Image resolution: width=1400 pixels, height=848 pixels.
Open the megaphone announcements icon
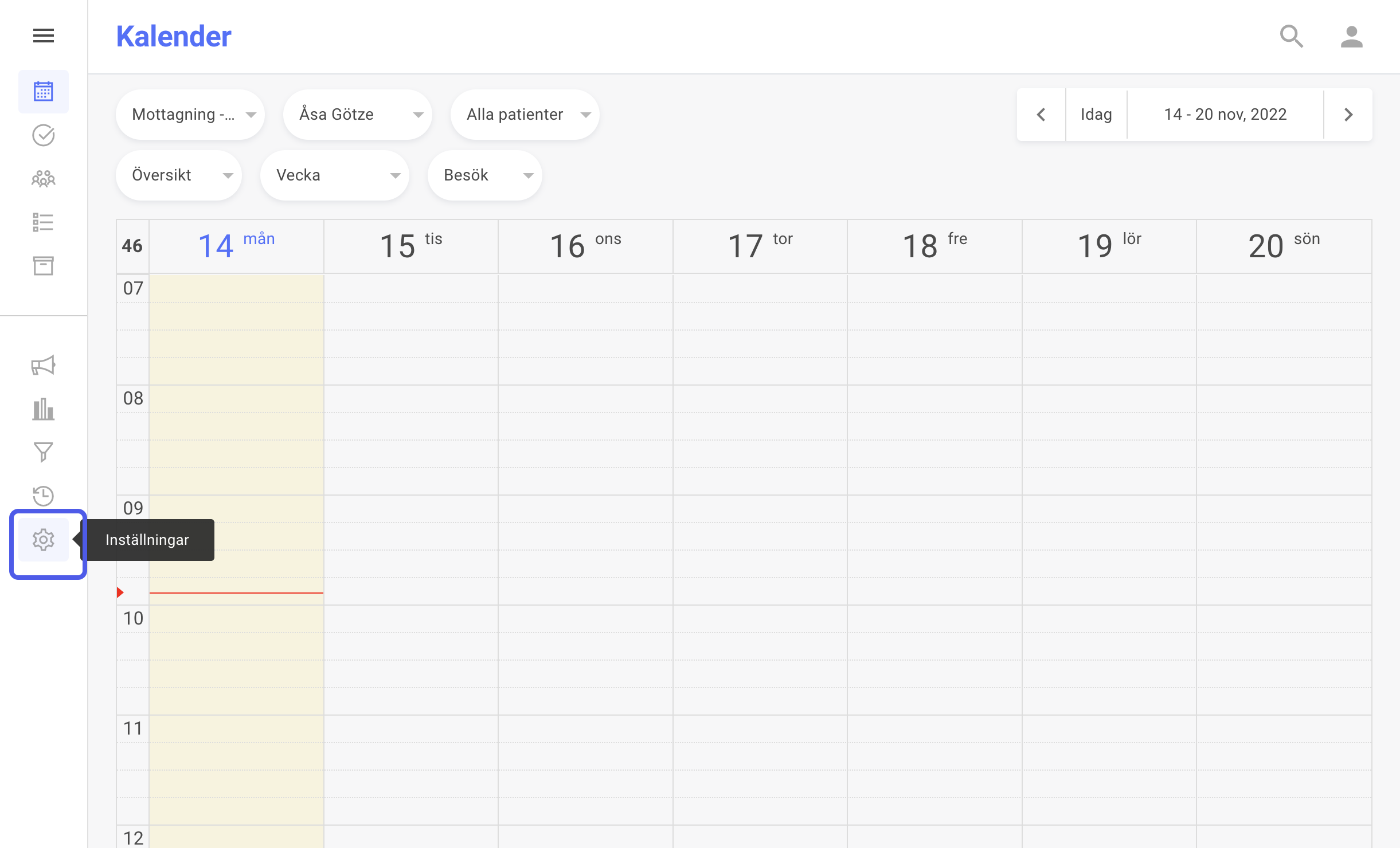pyautogui.click(x=44, y=366)
